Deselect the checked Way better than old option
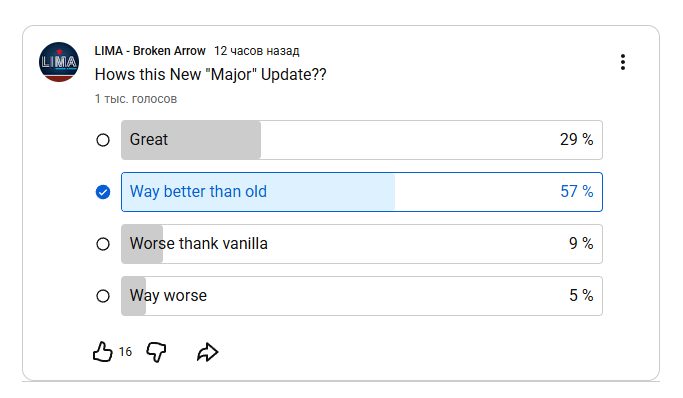683x398 pixels. tap(103, 192)
